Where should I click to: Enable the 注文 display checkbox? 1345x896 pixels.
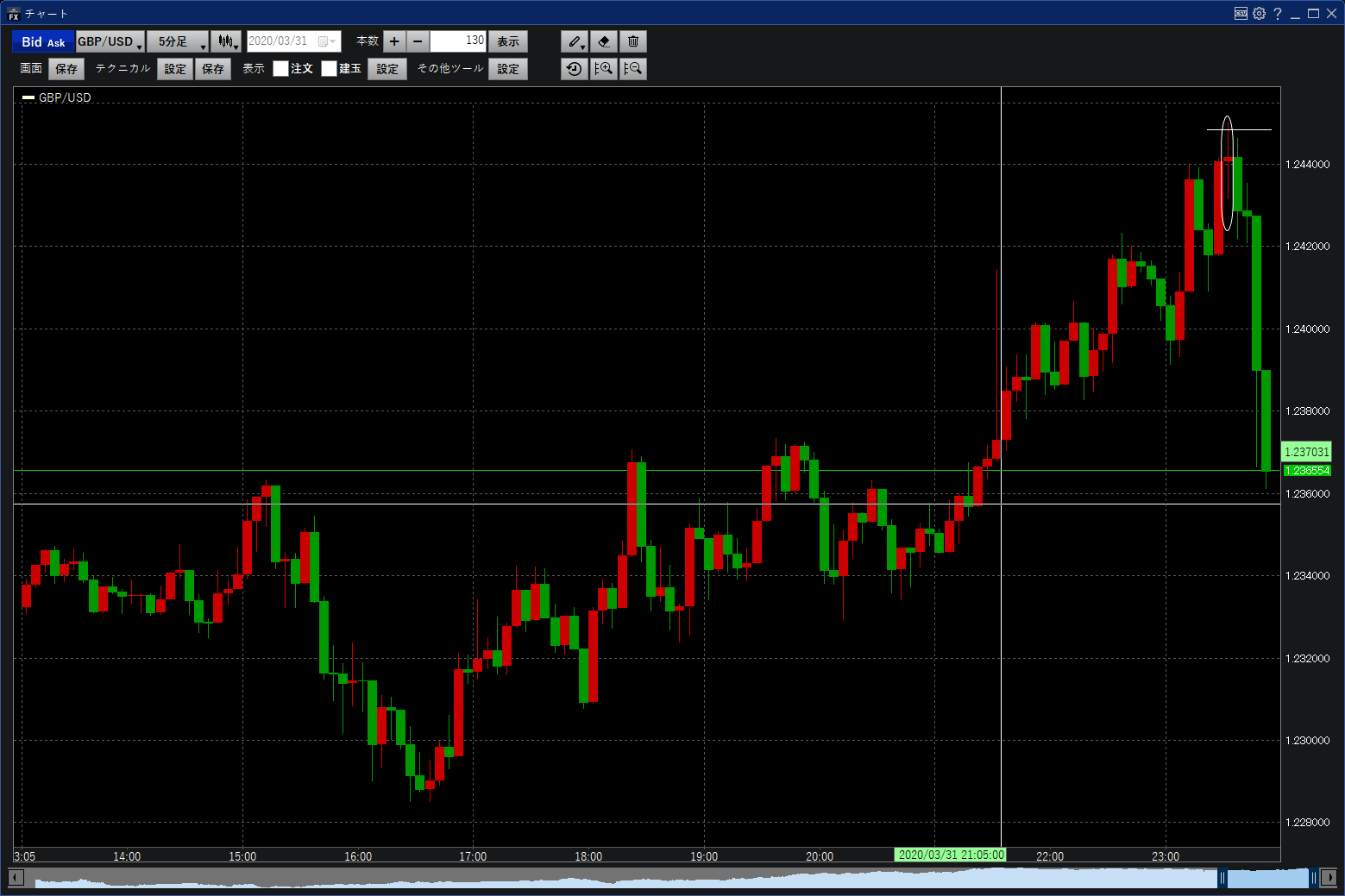pos(281,69)
